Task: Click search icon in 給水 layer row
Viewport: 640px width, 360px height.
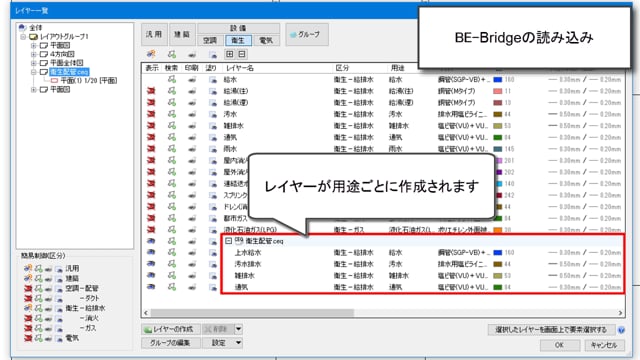Action: click(172, 79)
